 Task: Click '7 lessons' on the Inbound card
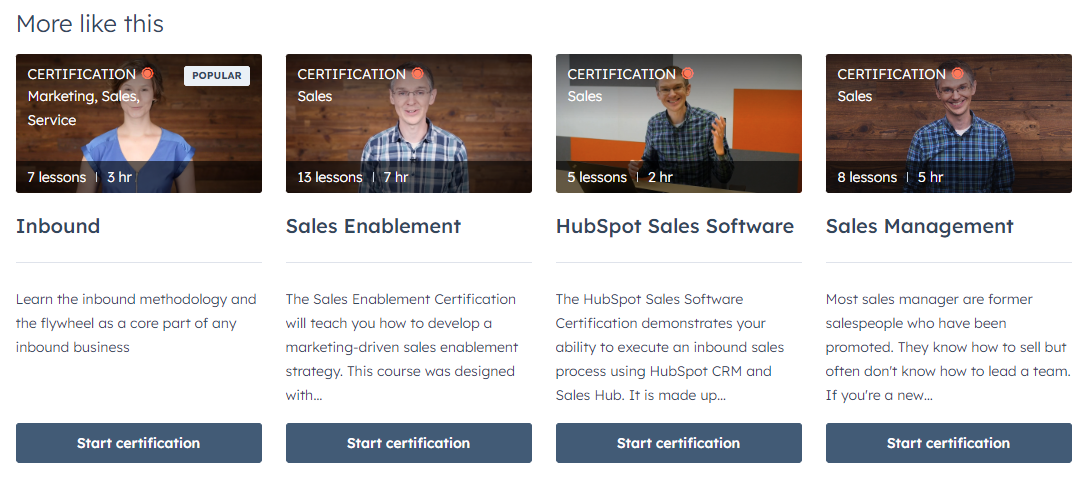point(56,178)
